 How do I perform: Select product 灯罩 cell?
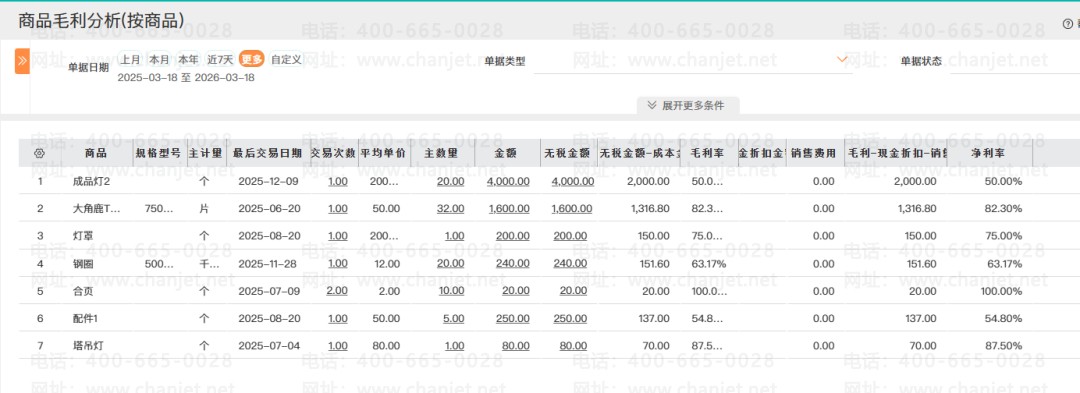83,236
